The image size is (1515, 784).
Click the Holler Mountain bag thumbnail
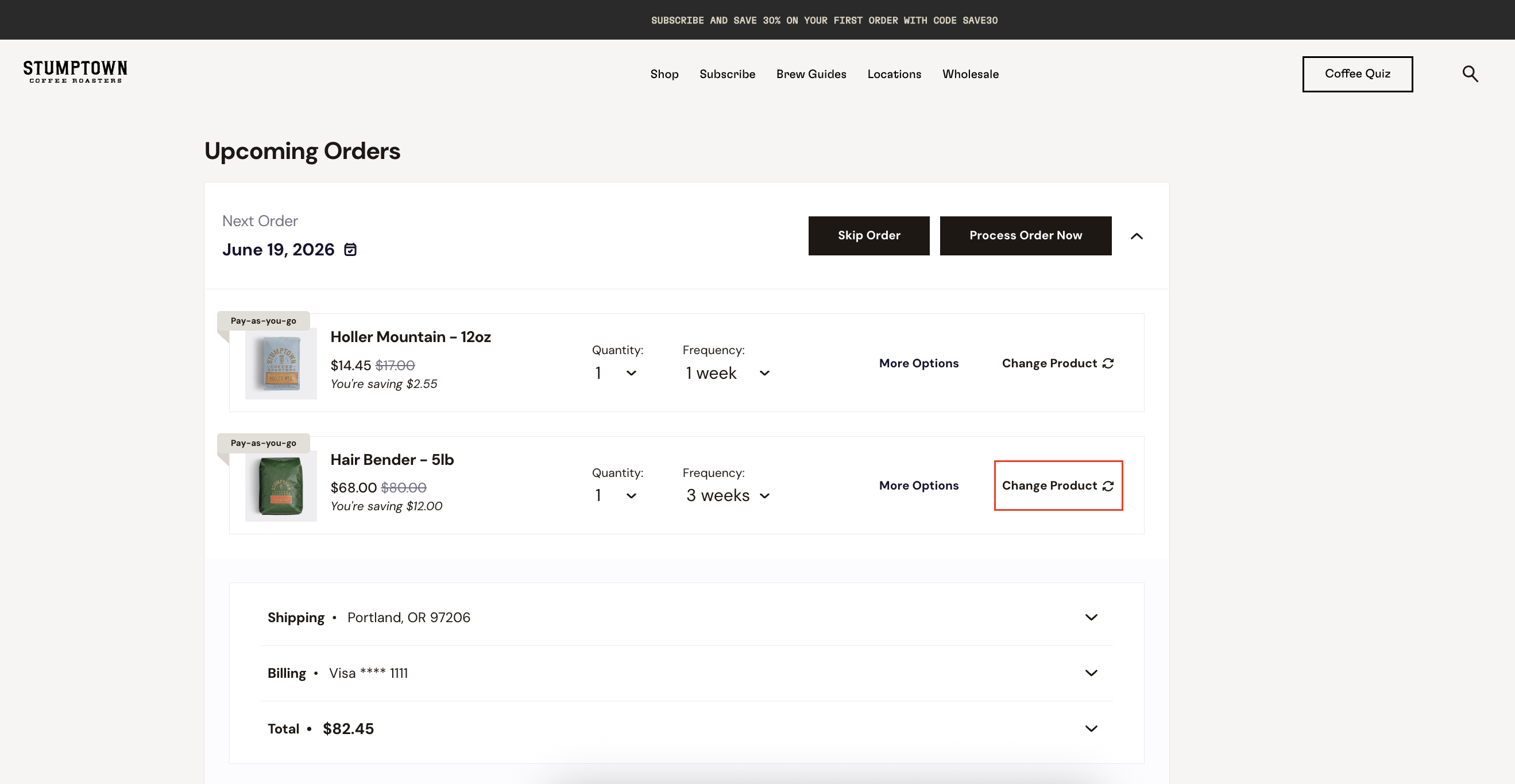pos(280,364)
